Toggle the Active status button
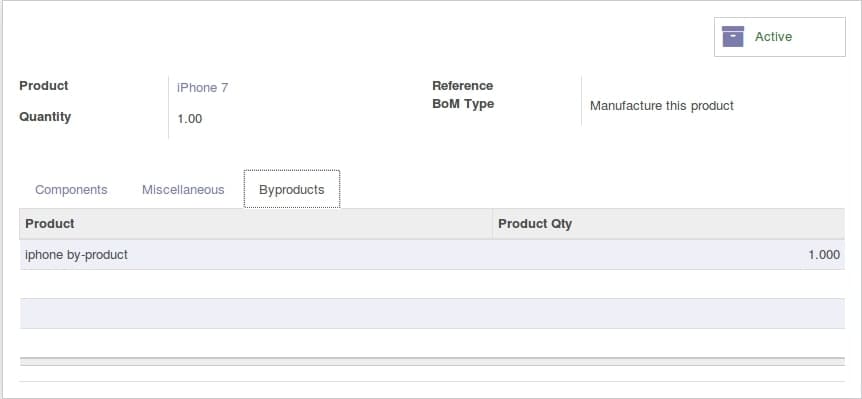 click(x=780, y=37)
